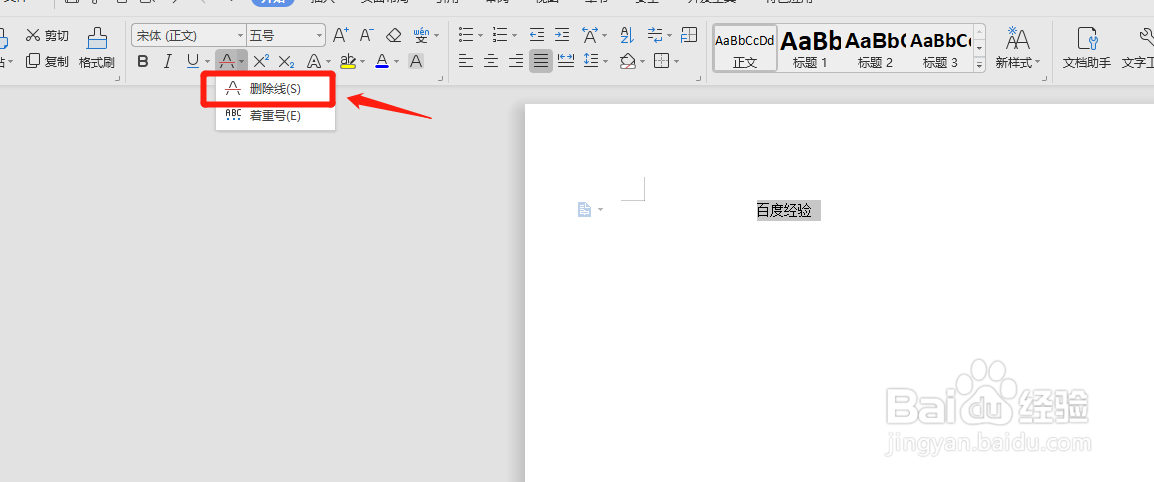Viewport: 1154px width, 482px height.
Task: Click the Copy (复制) button
Action: point(47,62)
